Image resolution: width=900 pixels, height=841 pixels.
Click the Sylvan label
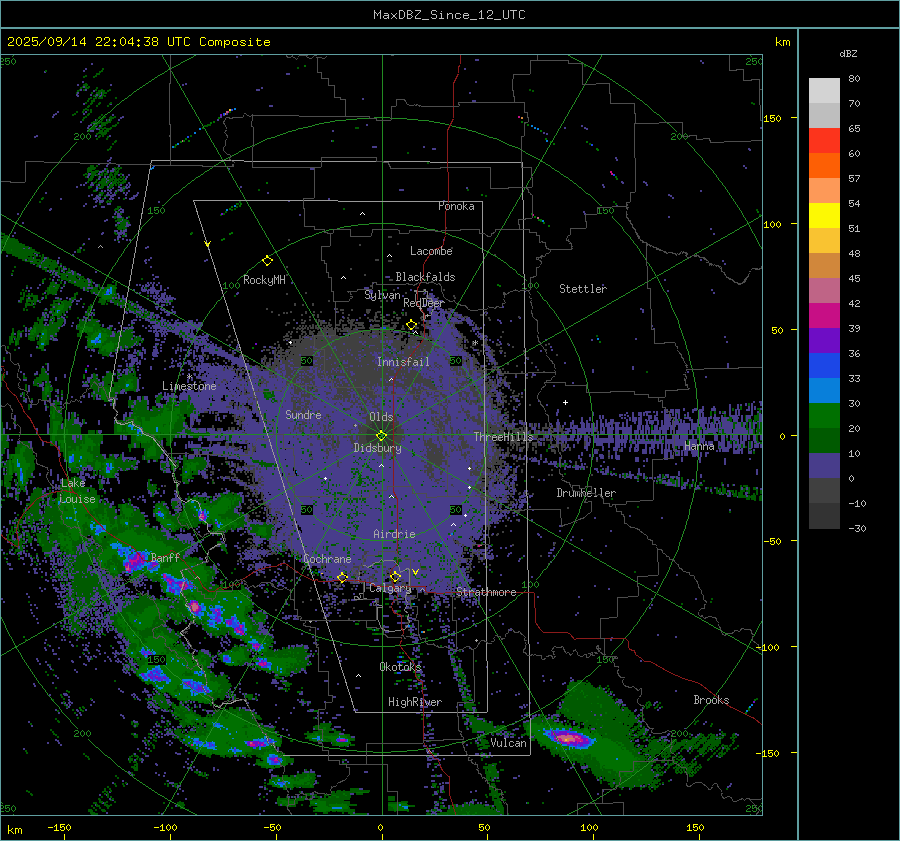pos(382,295)
